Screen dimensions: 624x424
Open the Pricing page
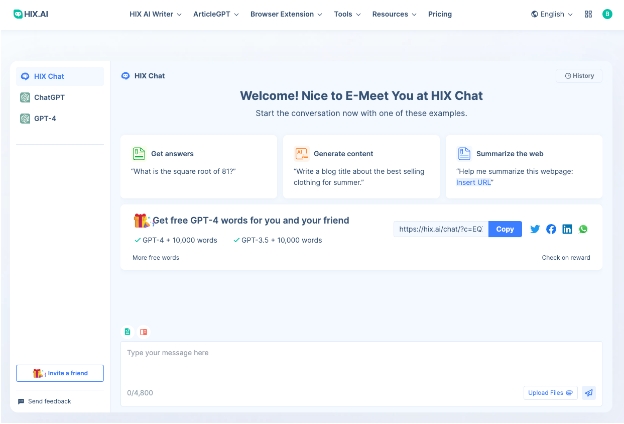440,14
